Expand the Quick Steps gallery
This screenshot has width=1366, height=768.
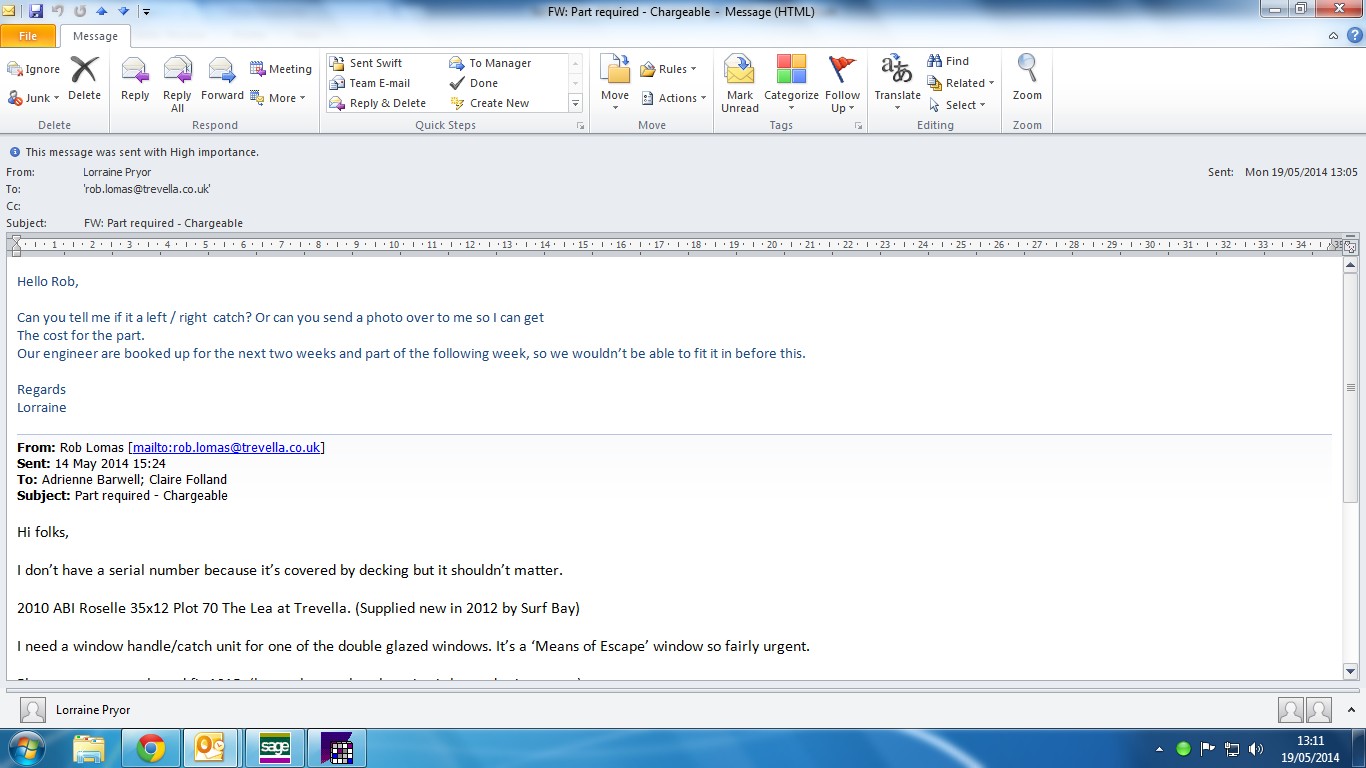(575, 103)
